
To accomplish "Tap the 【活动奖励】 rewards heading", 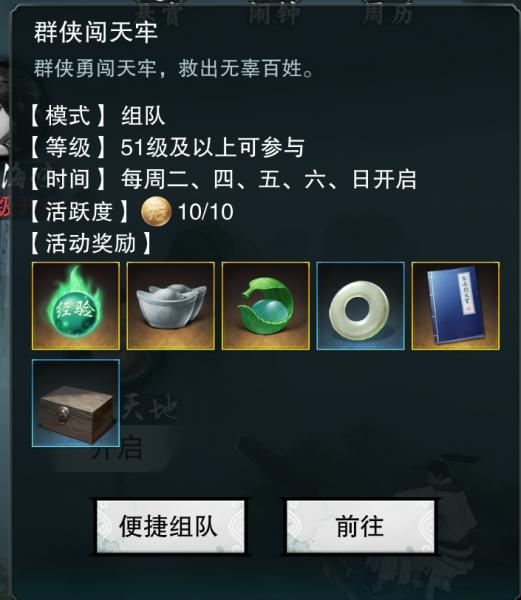I will click(91, 243).
